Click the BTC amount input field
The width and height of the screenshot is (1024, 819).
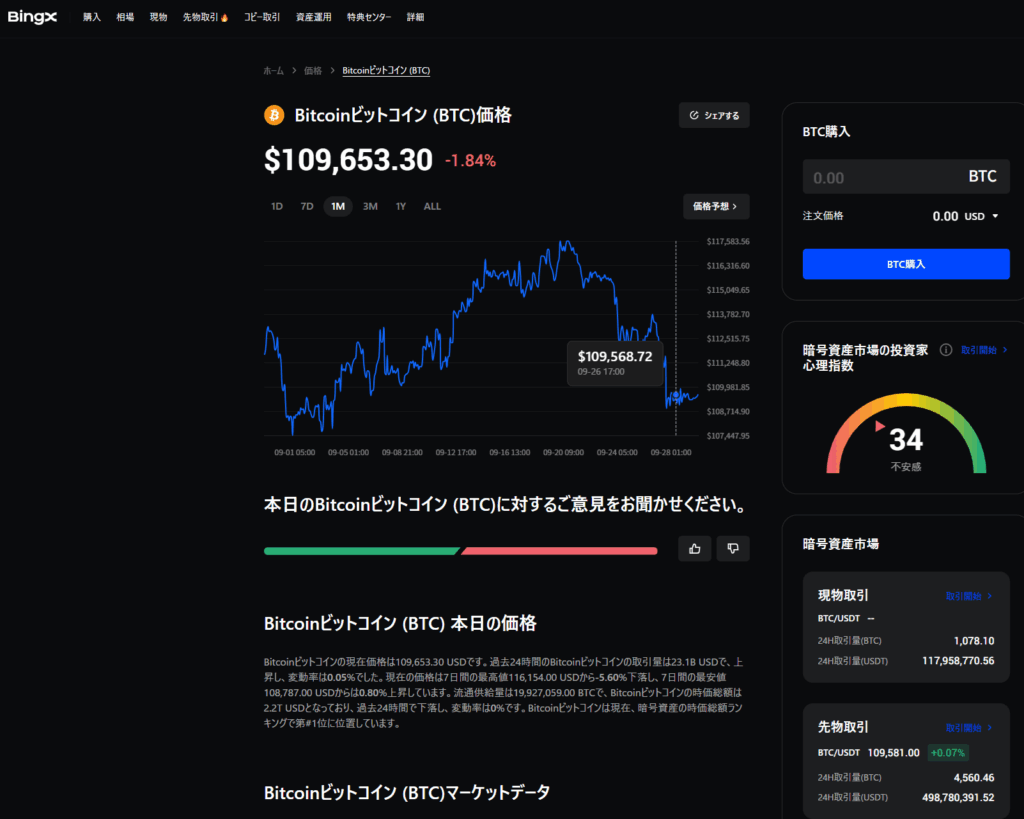[x=880, y=177]
